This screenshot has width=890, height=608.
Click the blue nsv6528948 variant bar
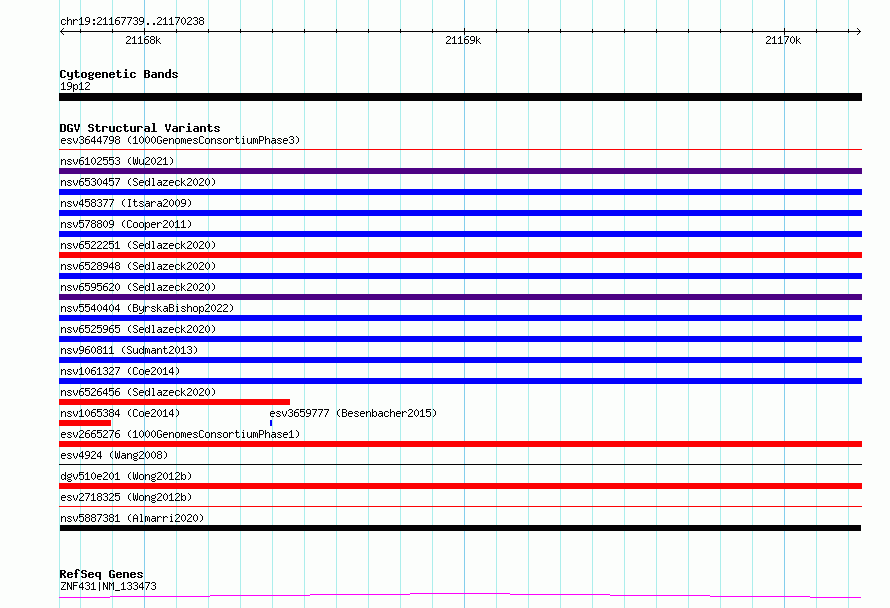tap(460, 276)
